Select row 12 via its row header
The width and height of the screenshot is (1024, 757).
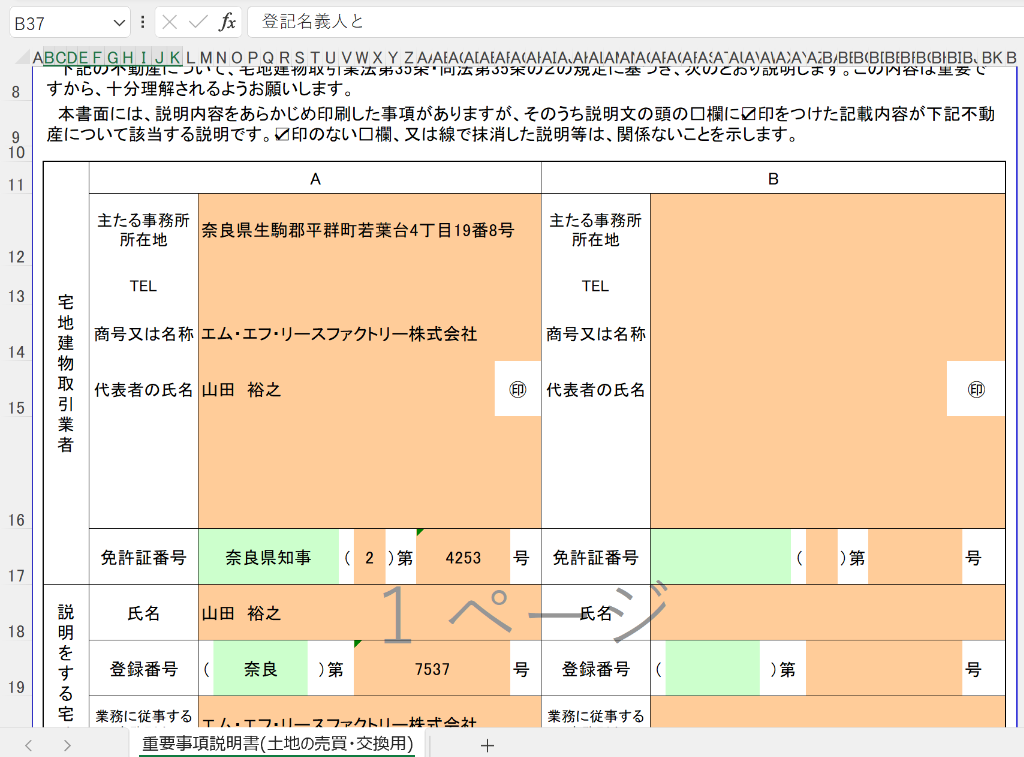[16, 257]
